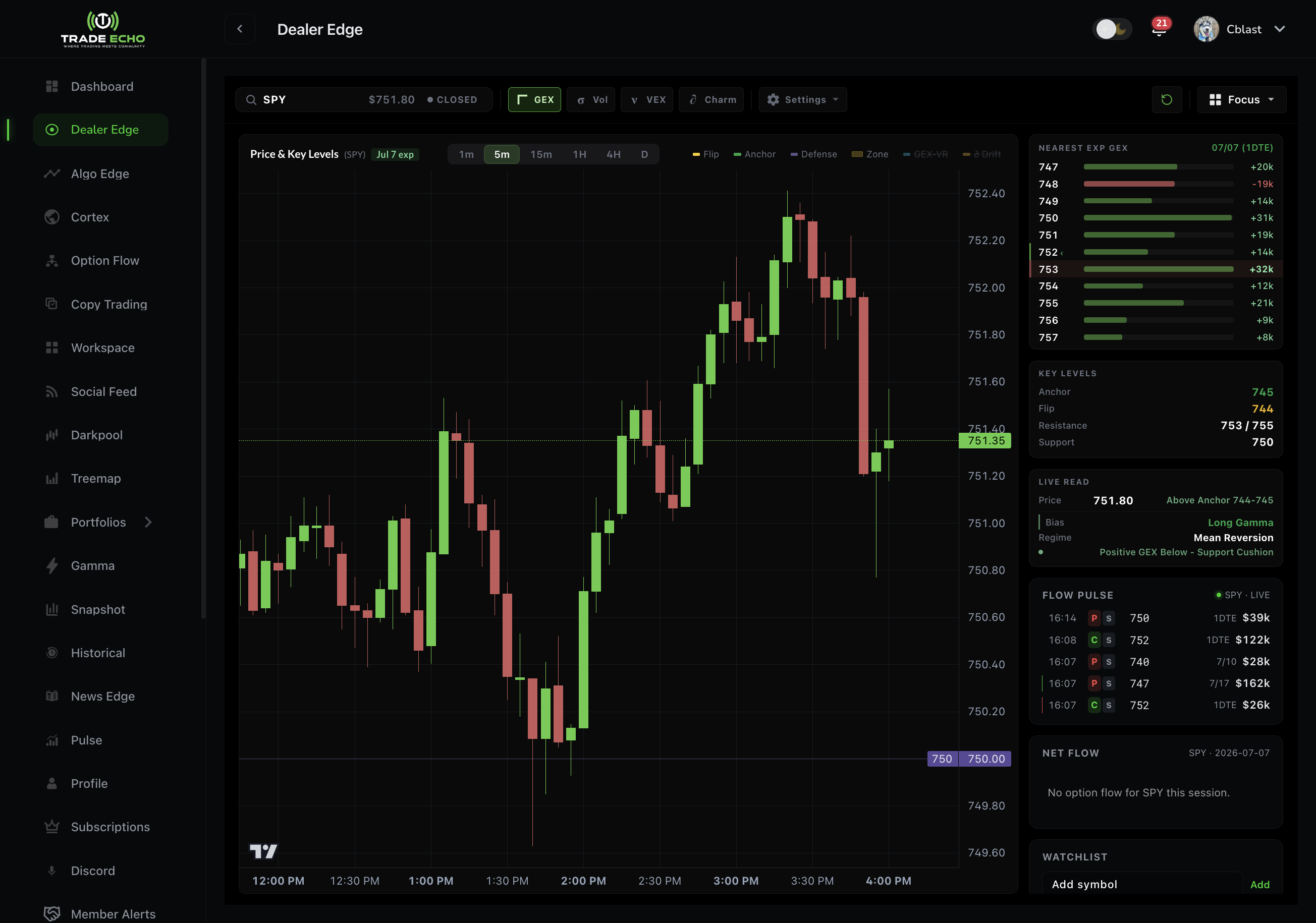Select the VEX view button
Viewport: 1316px width, 923px height.
647,100
